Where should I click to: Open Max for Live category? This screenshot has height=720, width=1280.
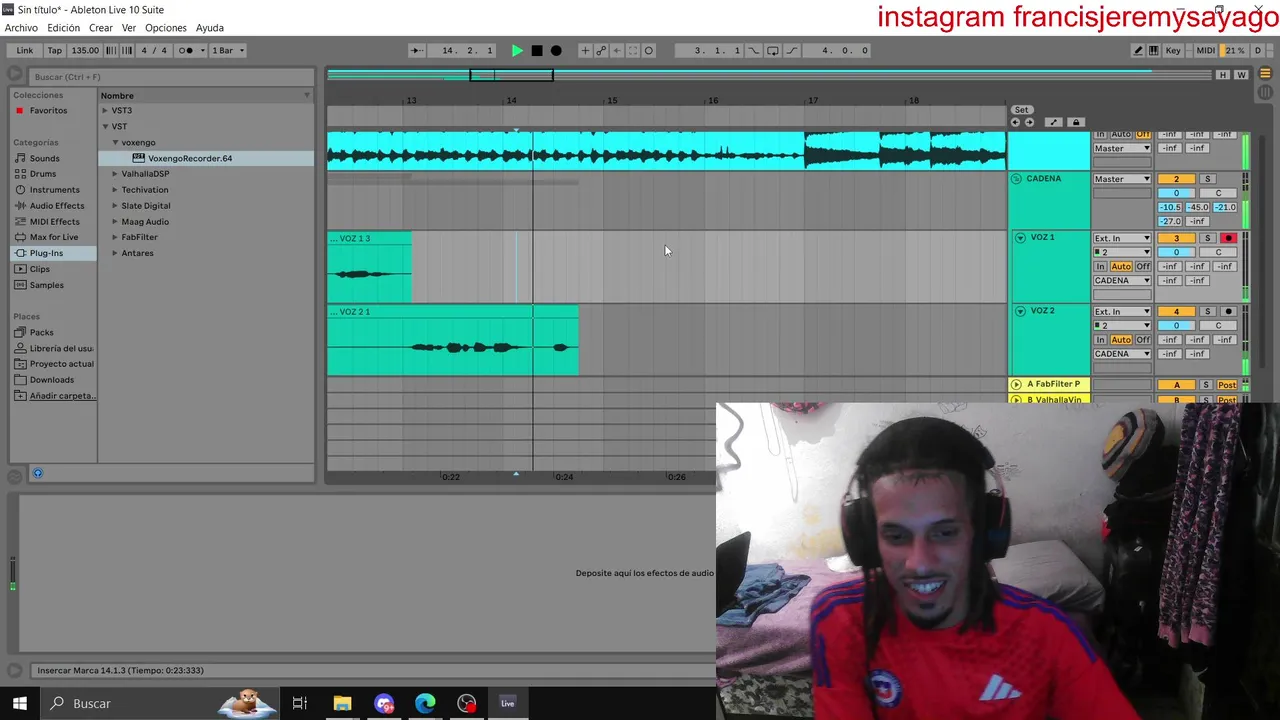pos(54,237)
